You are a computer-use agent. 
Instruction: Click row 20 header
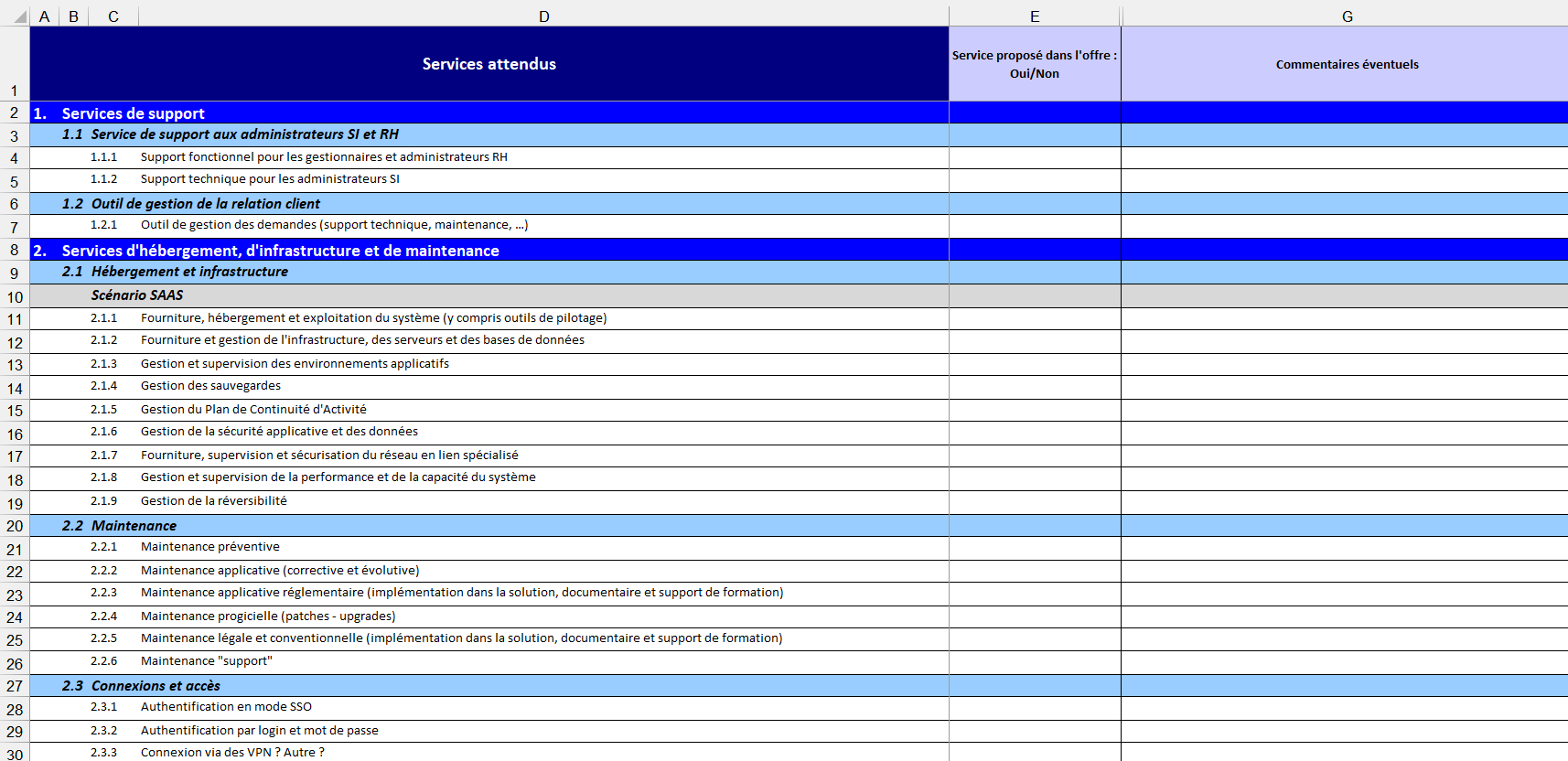15,526
